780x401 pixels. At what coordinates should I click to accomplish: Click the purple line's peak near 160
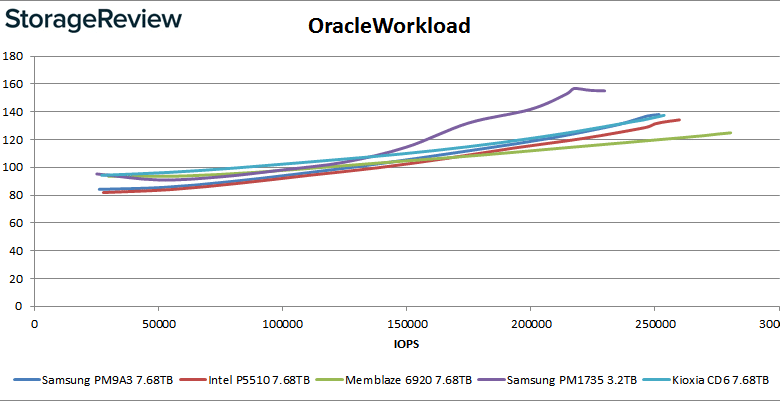[x=574, y=88]
